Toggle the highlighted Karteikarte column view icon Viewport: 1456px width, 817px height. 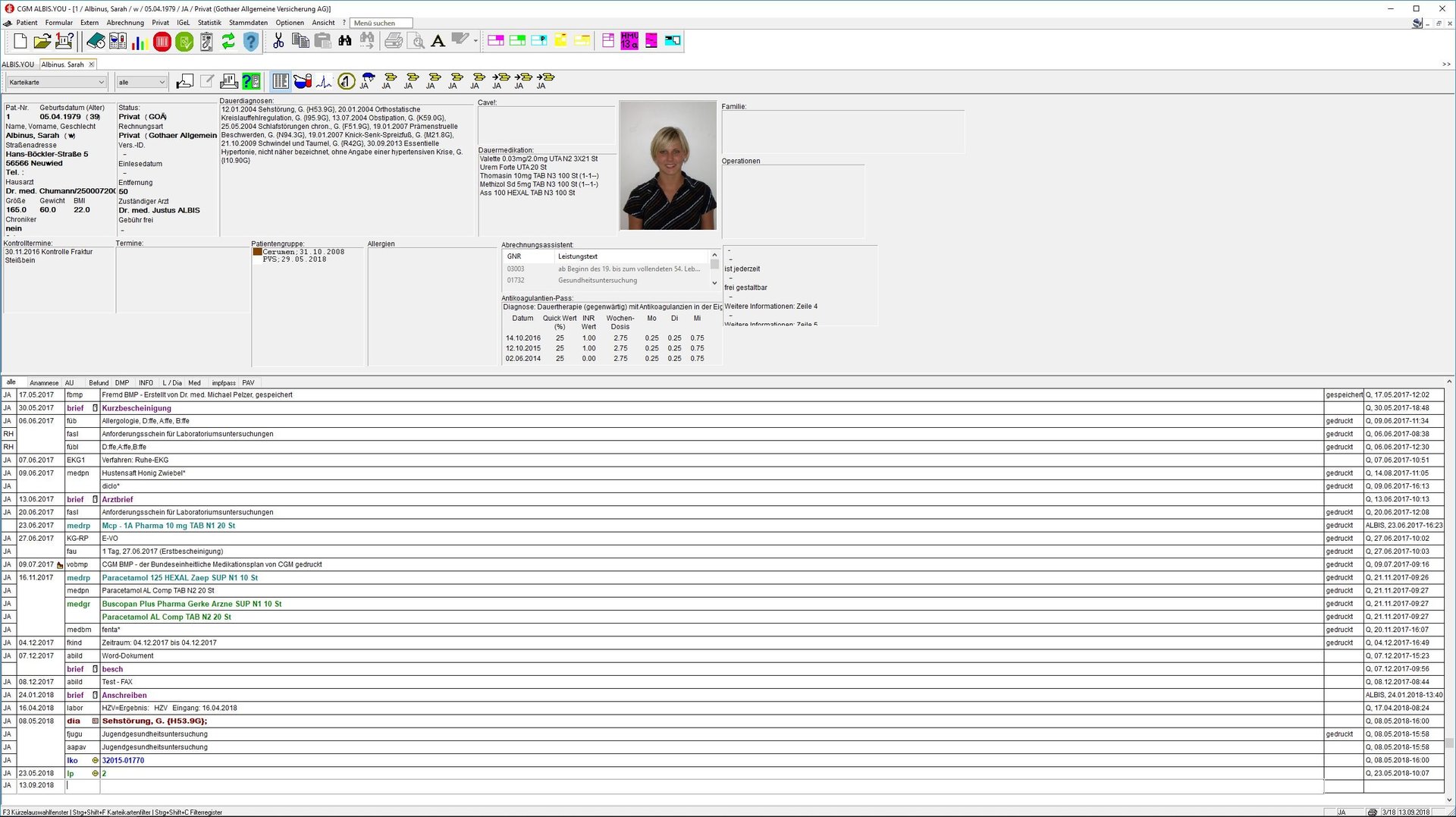pos(280,80)
